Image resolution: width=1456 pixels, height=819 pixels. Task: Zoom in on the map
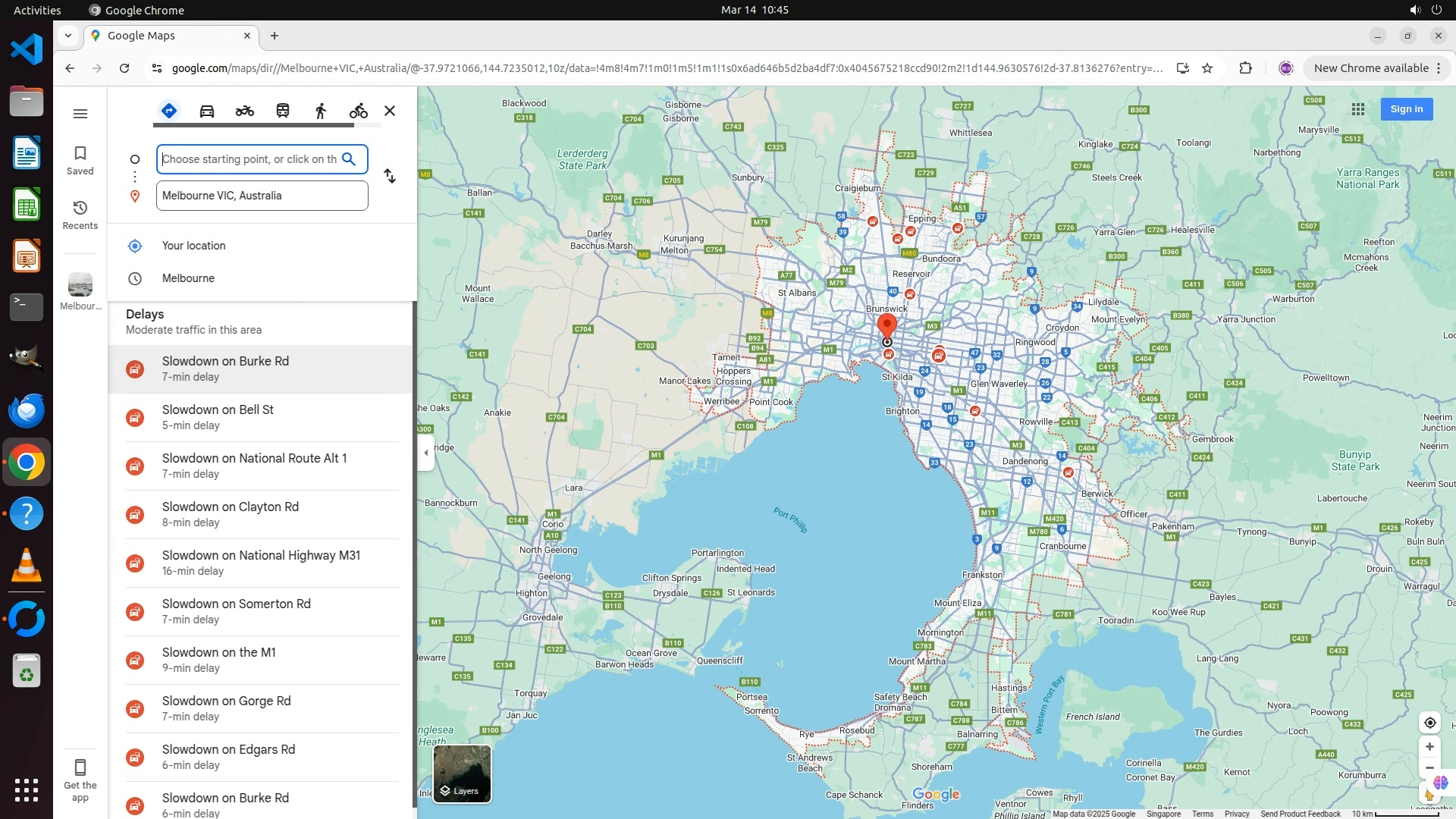[x=1429, y=747]
